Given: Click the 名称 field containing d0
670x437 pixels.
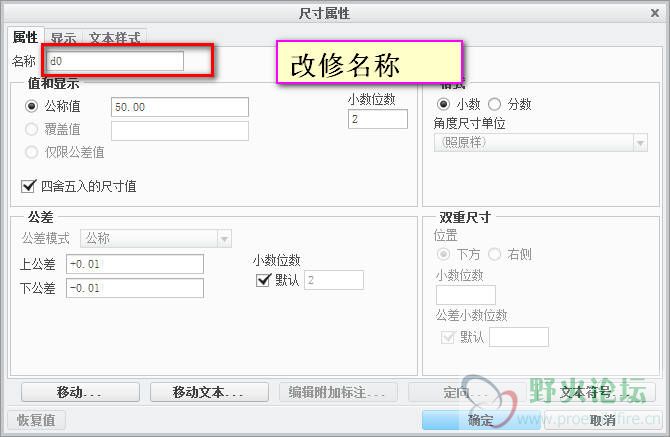Looking at the screenshot, I should 115,61.
